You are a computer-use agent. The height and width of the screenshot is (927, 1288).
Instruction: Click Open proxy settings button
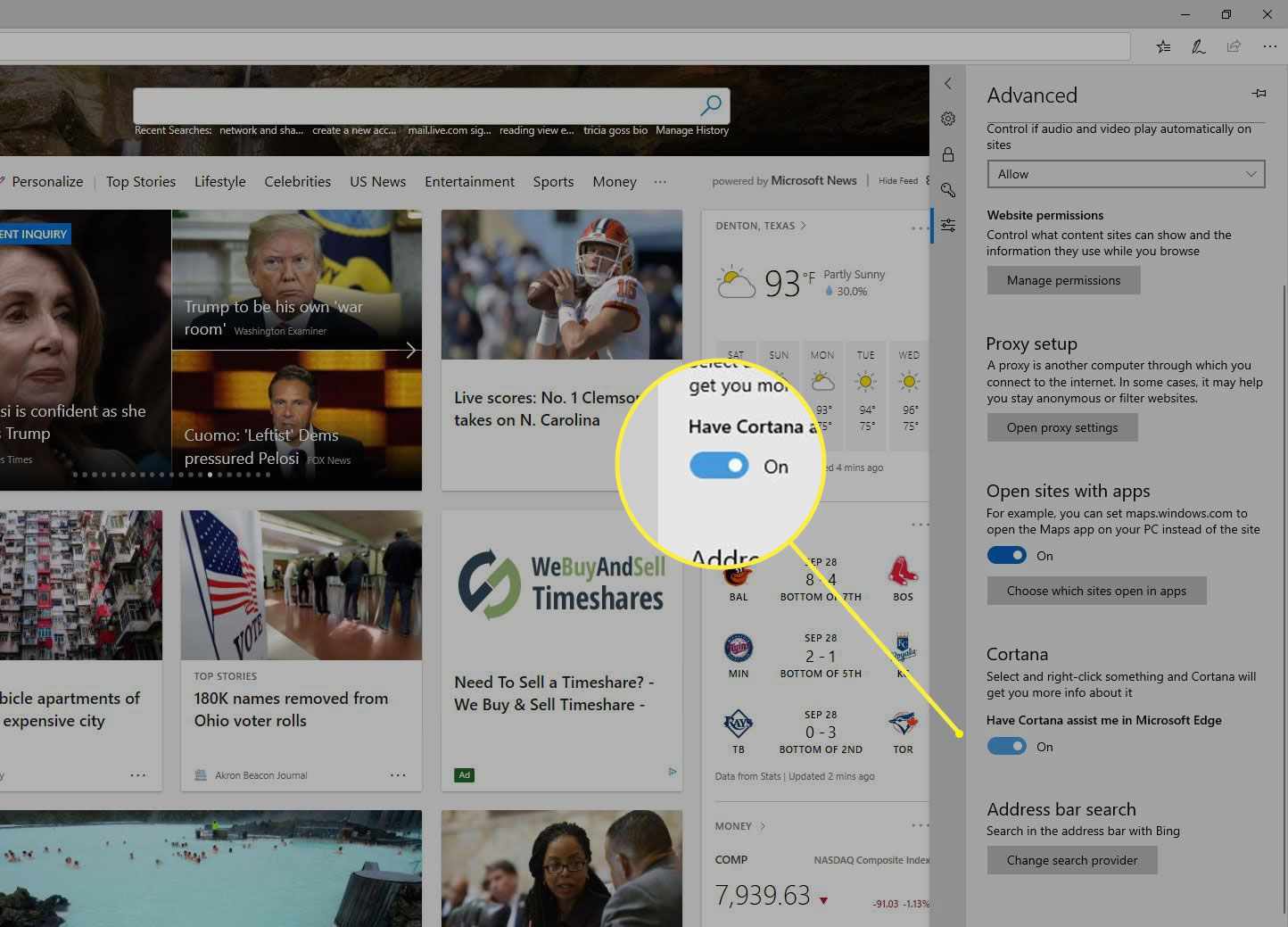pos(1062,427)
